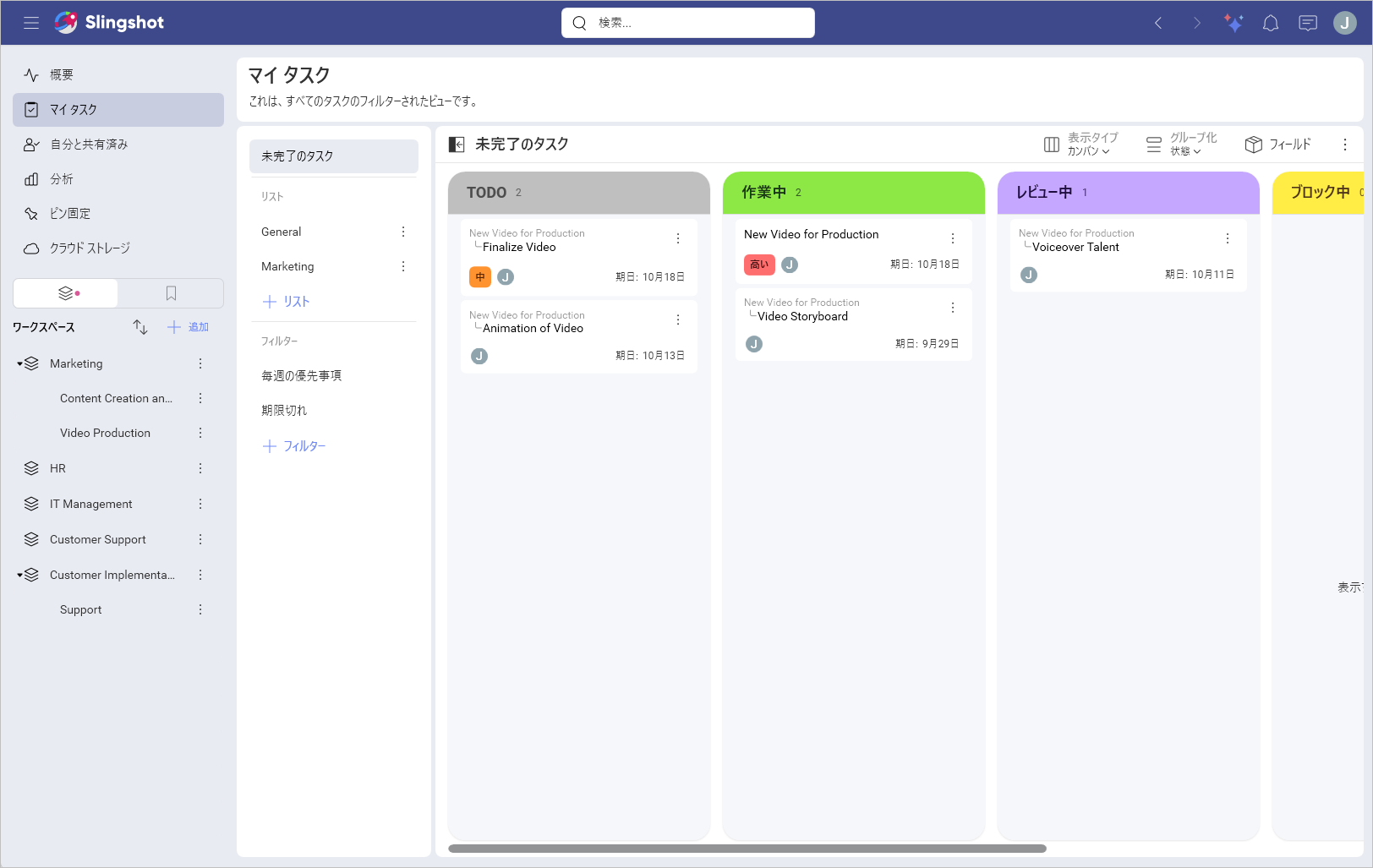1373x868 pixels.
Task: Click 追加 to add a workspace
Action: pyautogui.click(x=188, y=327)
